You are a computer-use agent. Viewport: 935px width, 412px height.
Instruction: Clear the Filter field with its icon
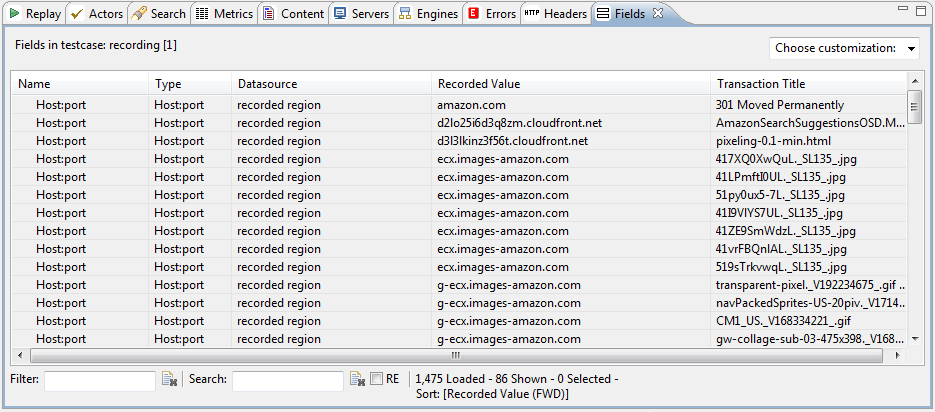pyautogui.click(x=169, y=379)
